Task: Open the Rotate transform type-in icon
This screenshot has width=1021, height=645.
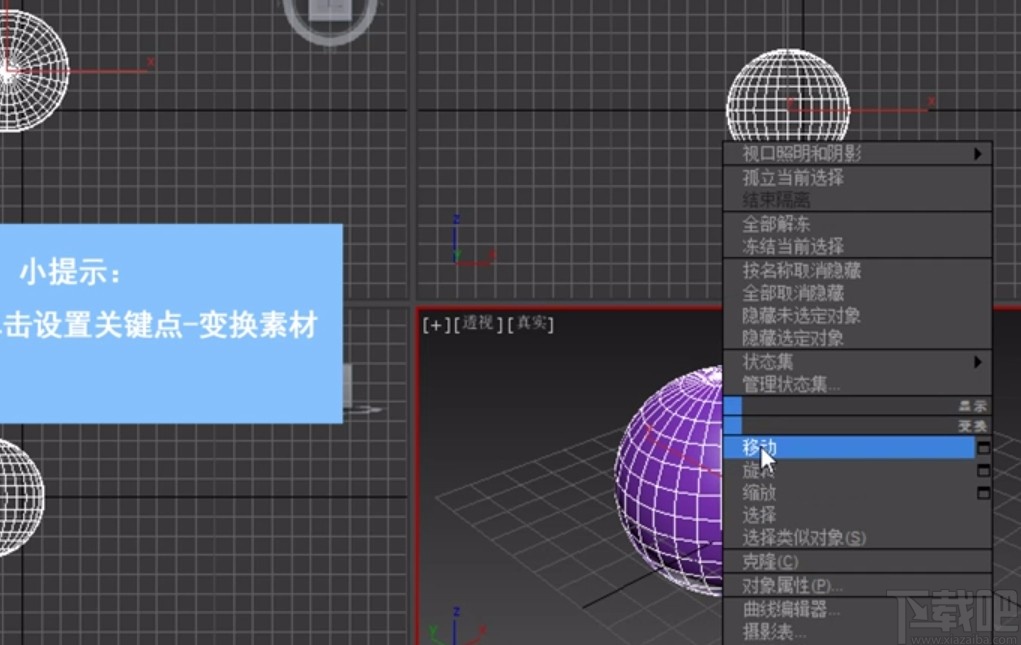Action: (x=982, y=470)
